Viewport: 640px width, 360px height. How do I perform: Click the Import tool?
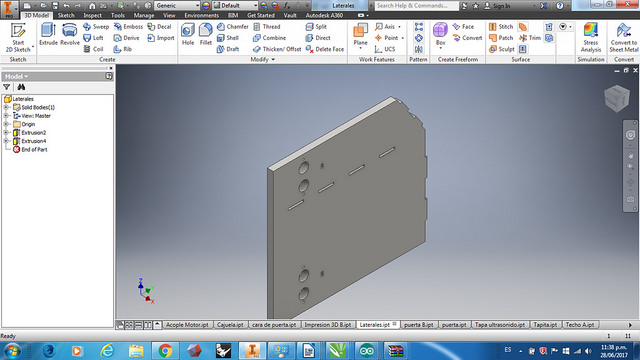coord(161,38)
